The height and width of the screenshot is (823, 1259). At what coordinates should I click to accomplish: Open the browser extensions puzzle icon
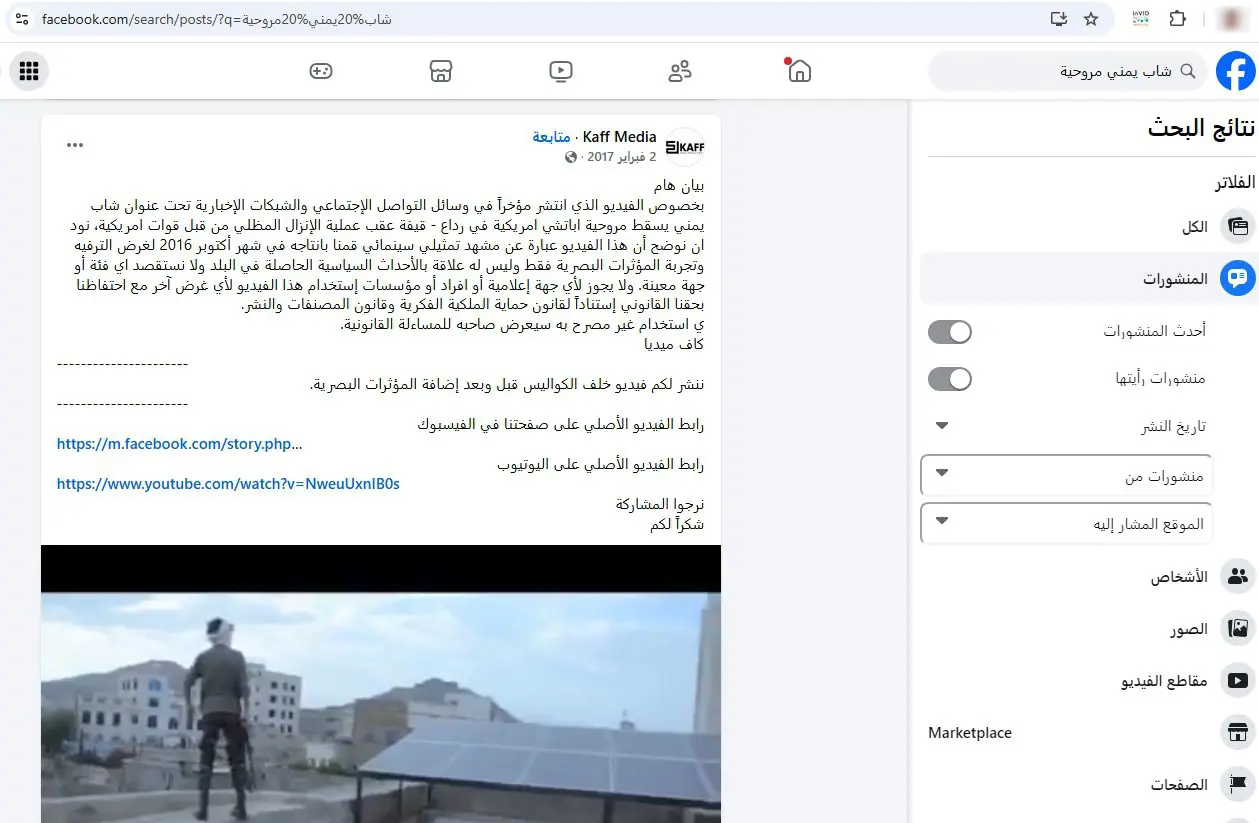1177,19
